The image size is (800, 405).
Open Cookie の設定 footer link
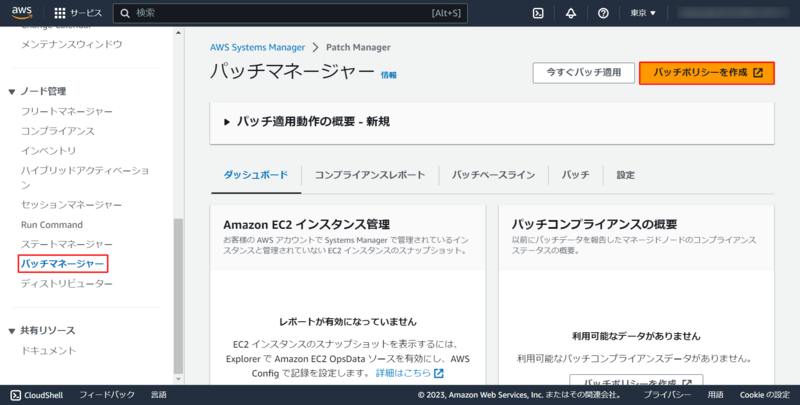(765, 395)
